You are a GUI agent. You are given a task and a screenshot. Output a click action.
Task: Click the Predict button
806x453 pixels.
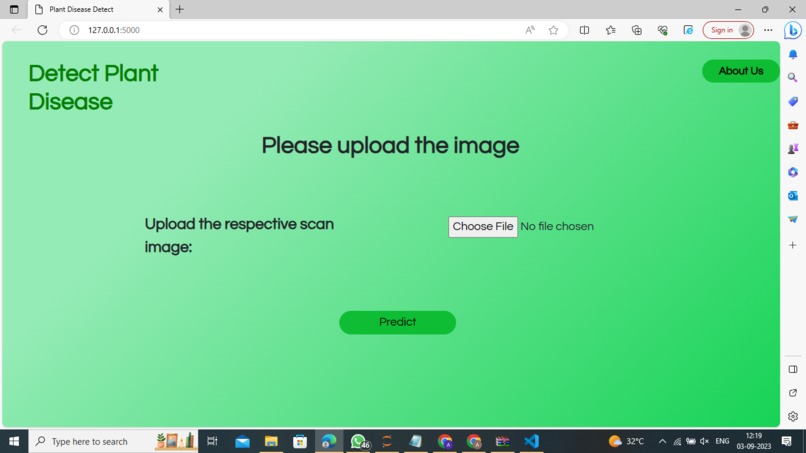tap(397, 322)
